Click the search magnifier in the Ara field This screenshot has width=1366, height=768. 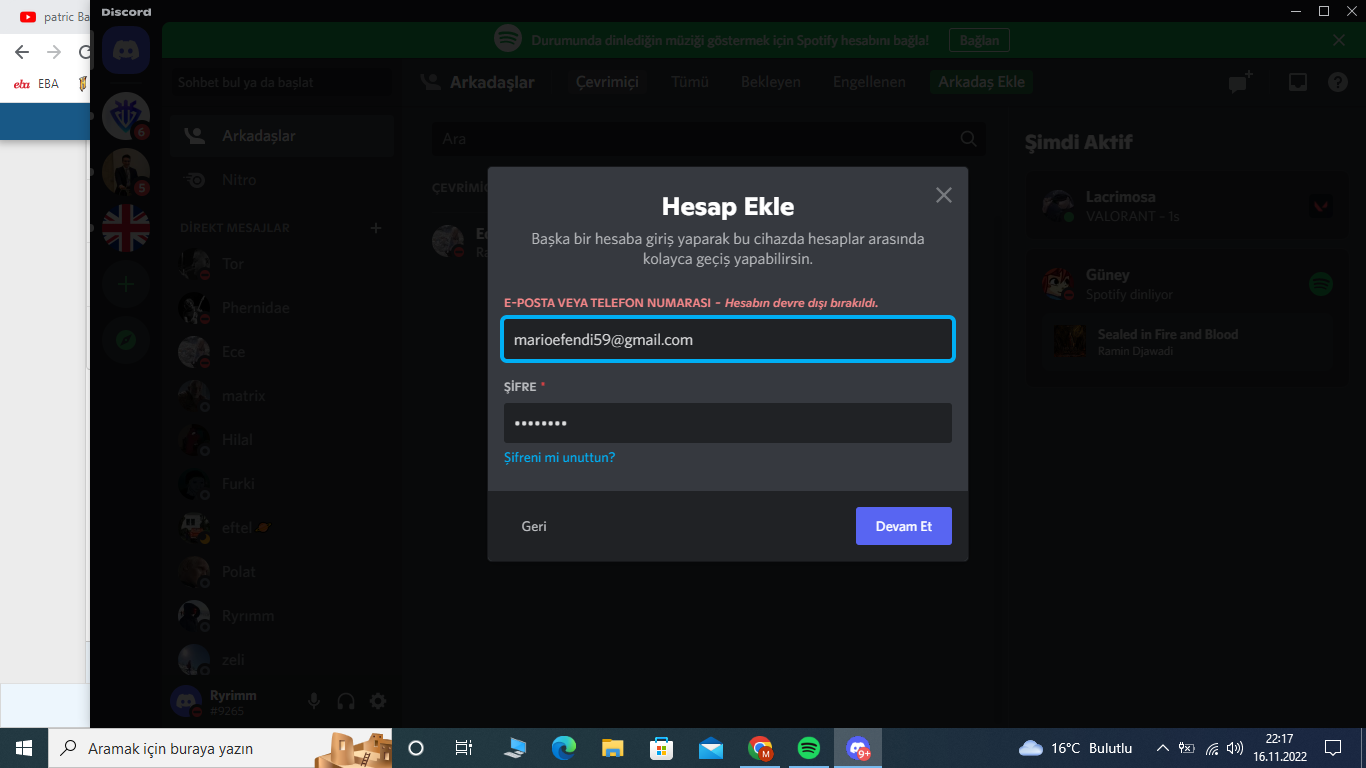pyautogui.click(x=968, y=139)
